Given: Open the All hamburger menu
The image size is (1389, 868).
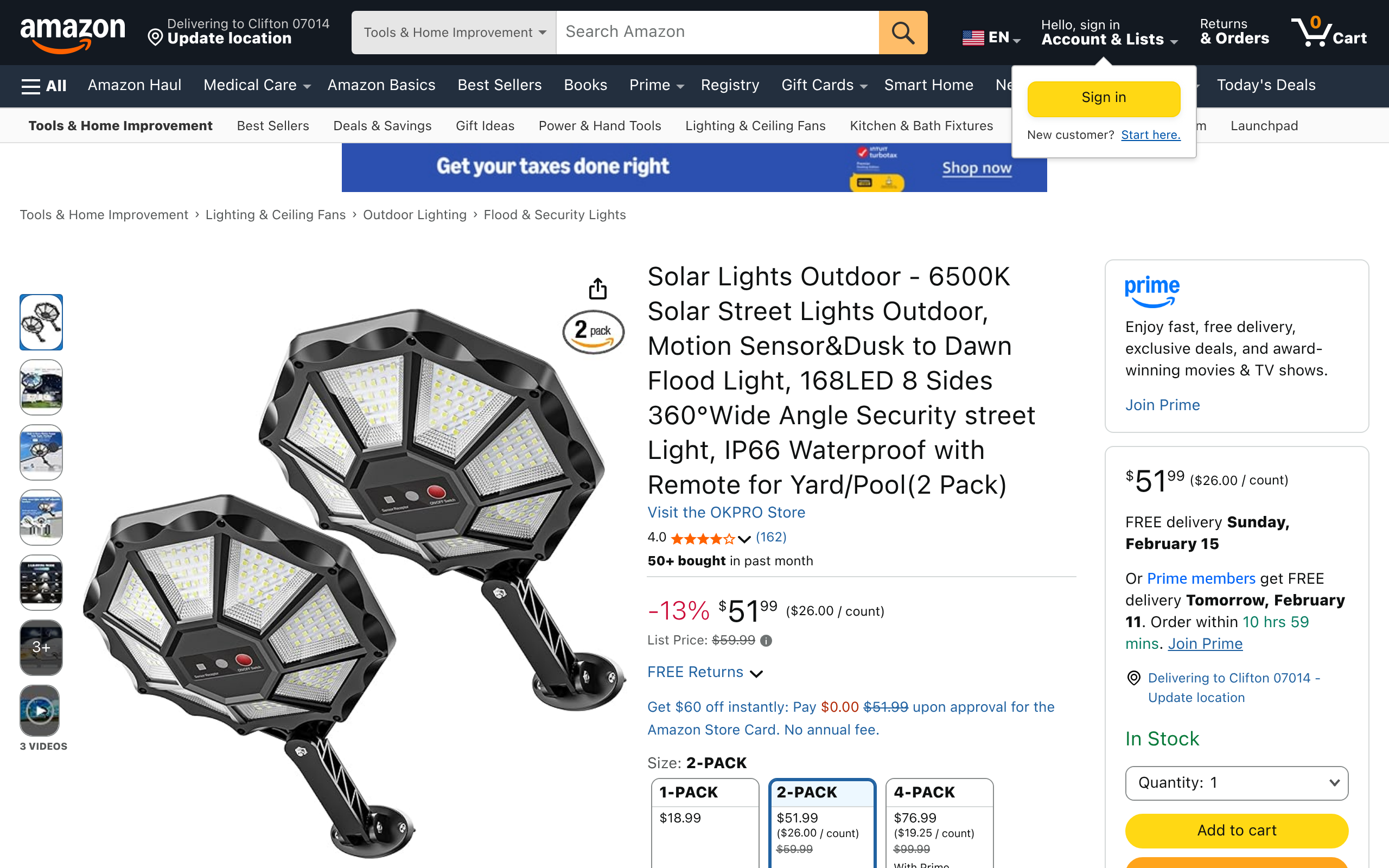Looking at the screenshot, I should (x=43, y=86).
